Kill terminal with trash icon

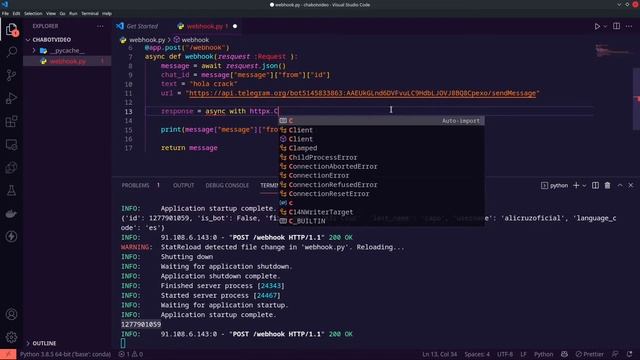[607, 185]
